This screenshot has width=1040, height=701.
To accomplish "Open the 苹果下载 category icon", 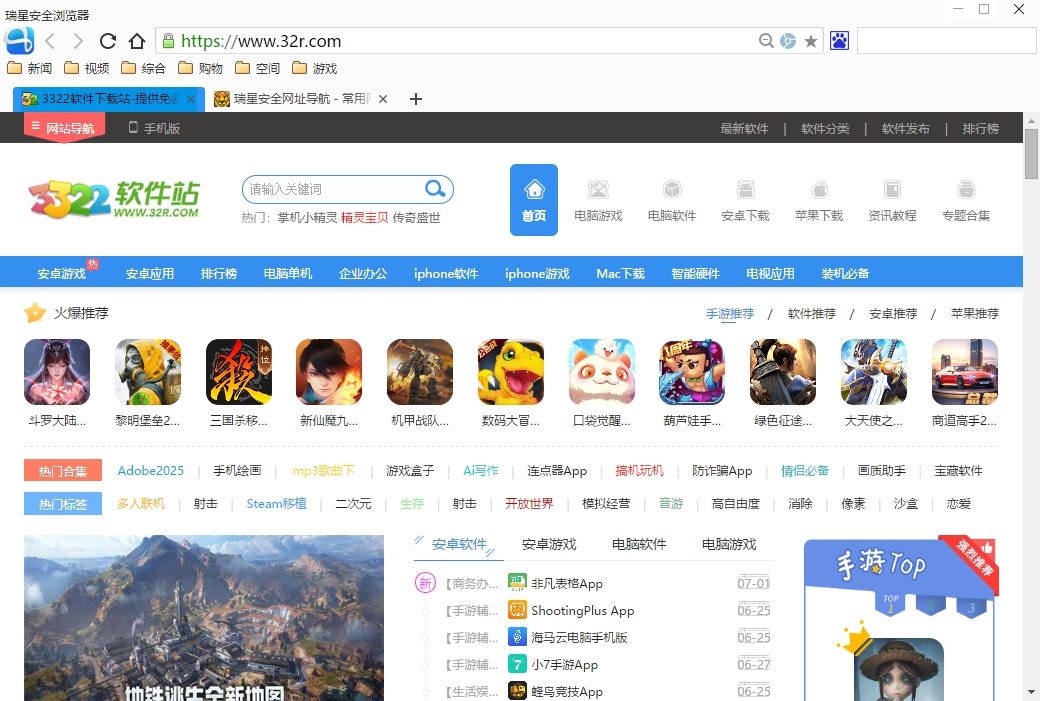I will pyautogui.click(x=819, y=200).
